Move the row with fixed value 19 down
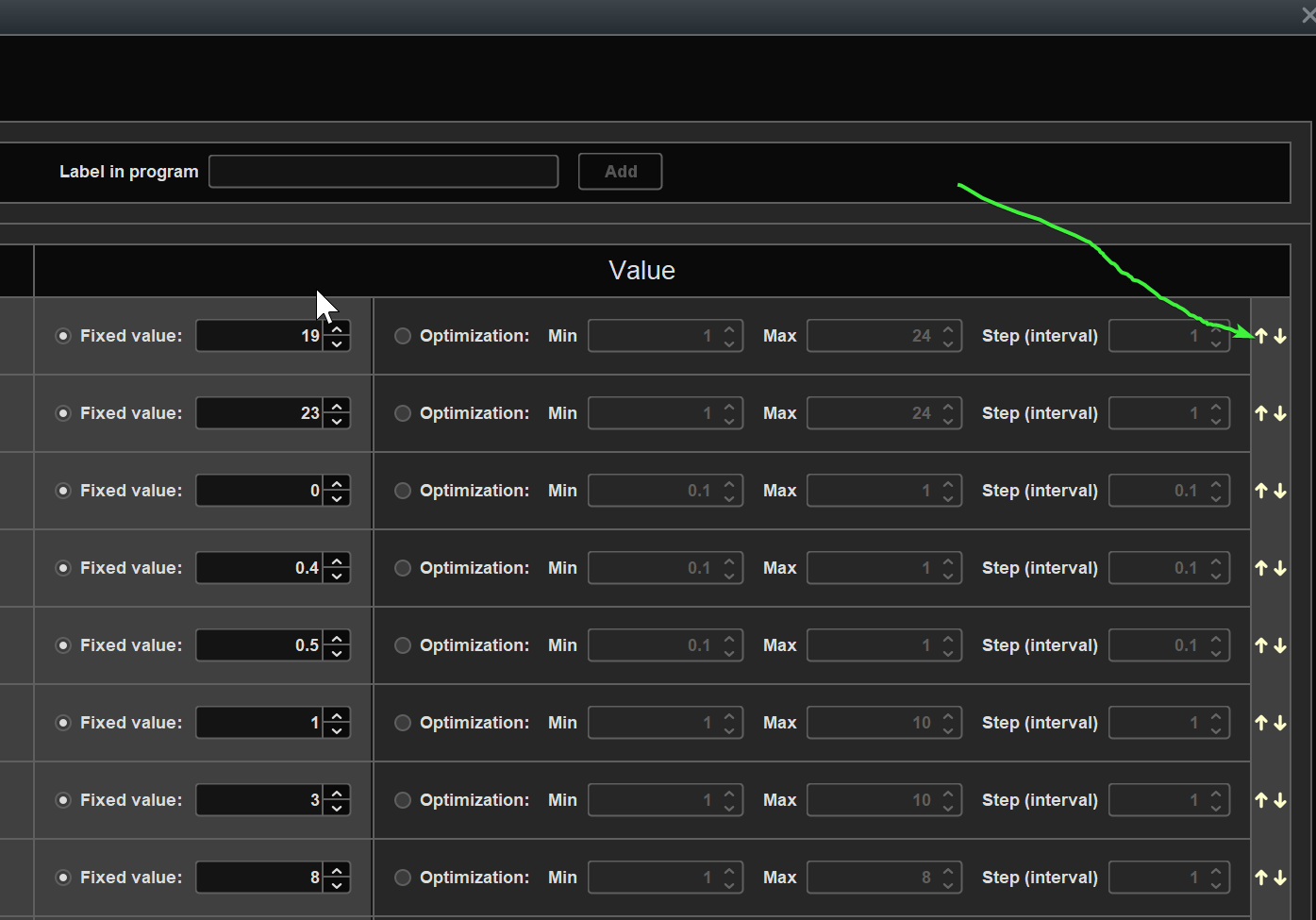1316x920 pixels. [x=1280, y=336]
